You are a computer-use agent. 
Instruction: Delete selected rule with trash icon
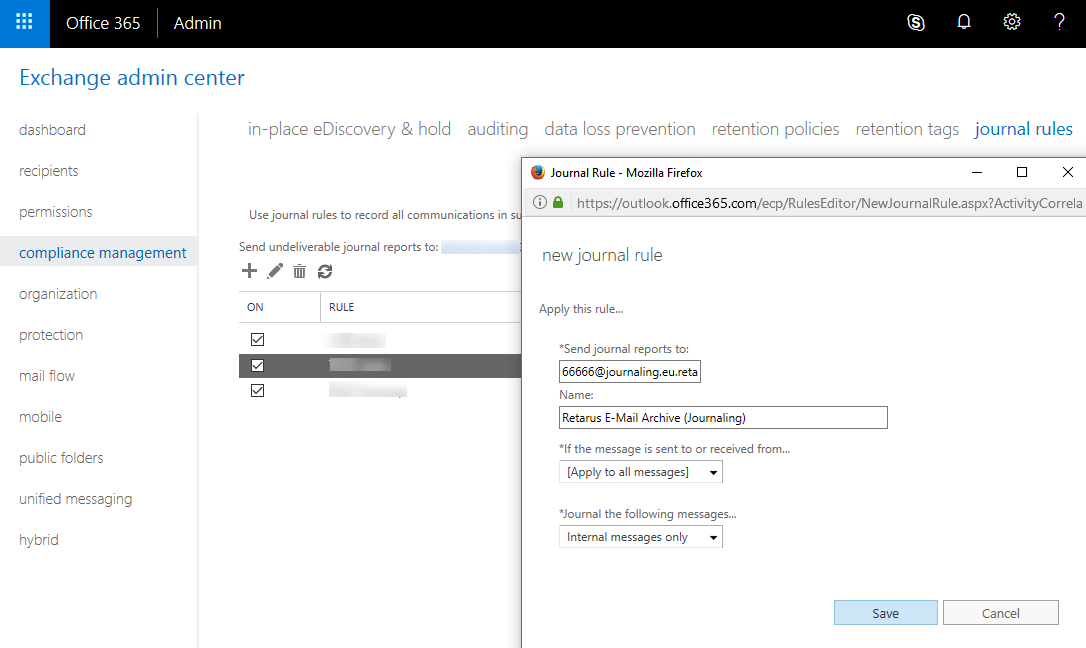coord(299,271)
